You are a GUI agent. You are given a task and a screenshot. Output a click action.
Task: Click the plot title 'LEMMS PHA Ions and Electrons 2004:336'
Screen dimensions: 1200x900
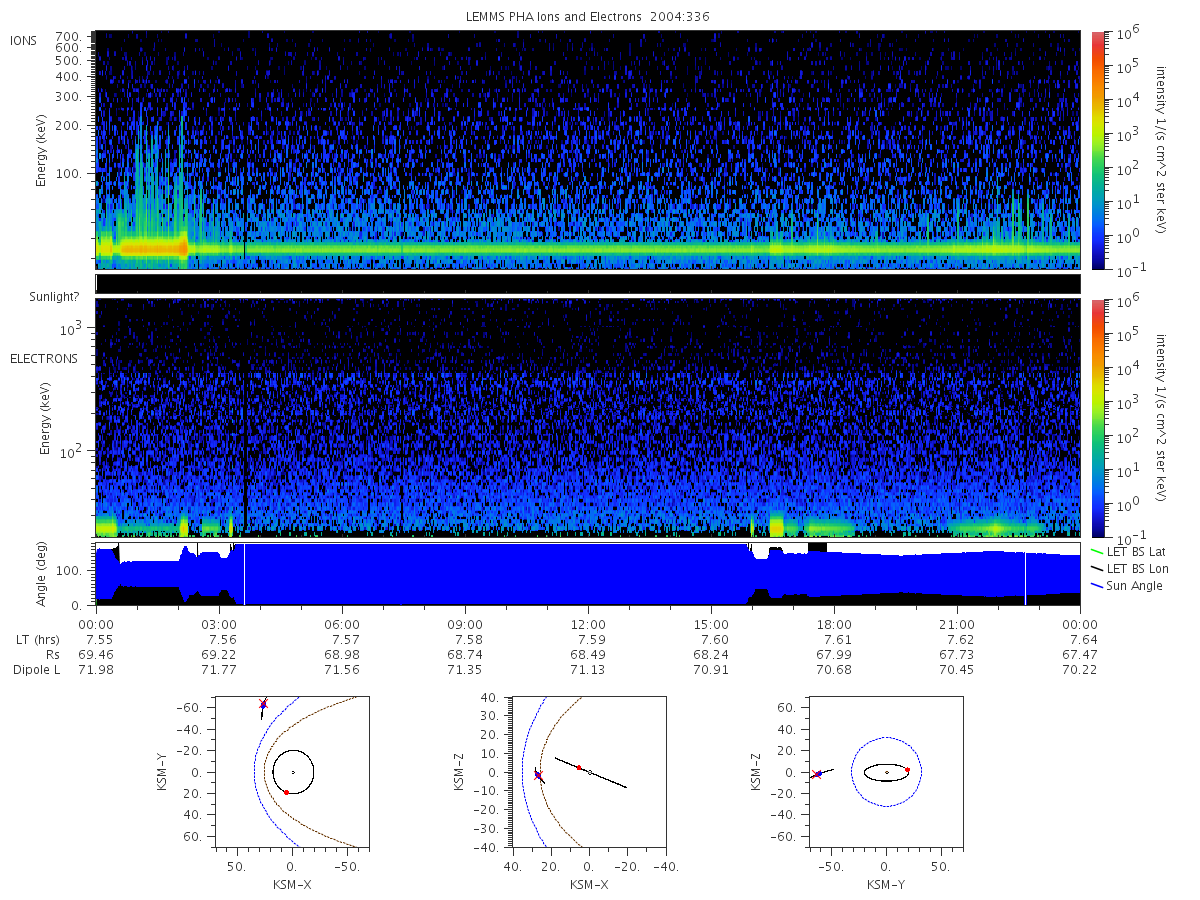(588, 17)
